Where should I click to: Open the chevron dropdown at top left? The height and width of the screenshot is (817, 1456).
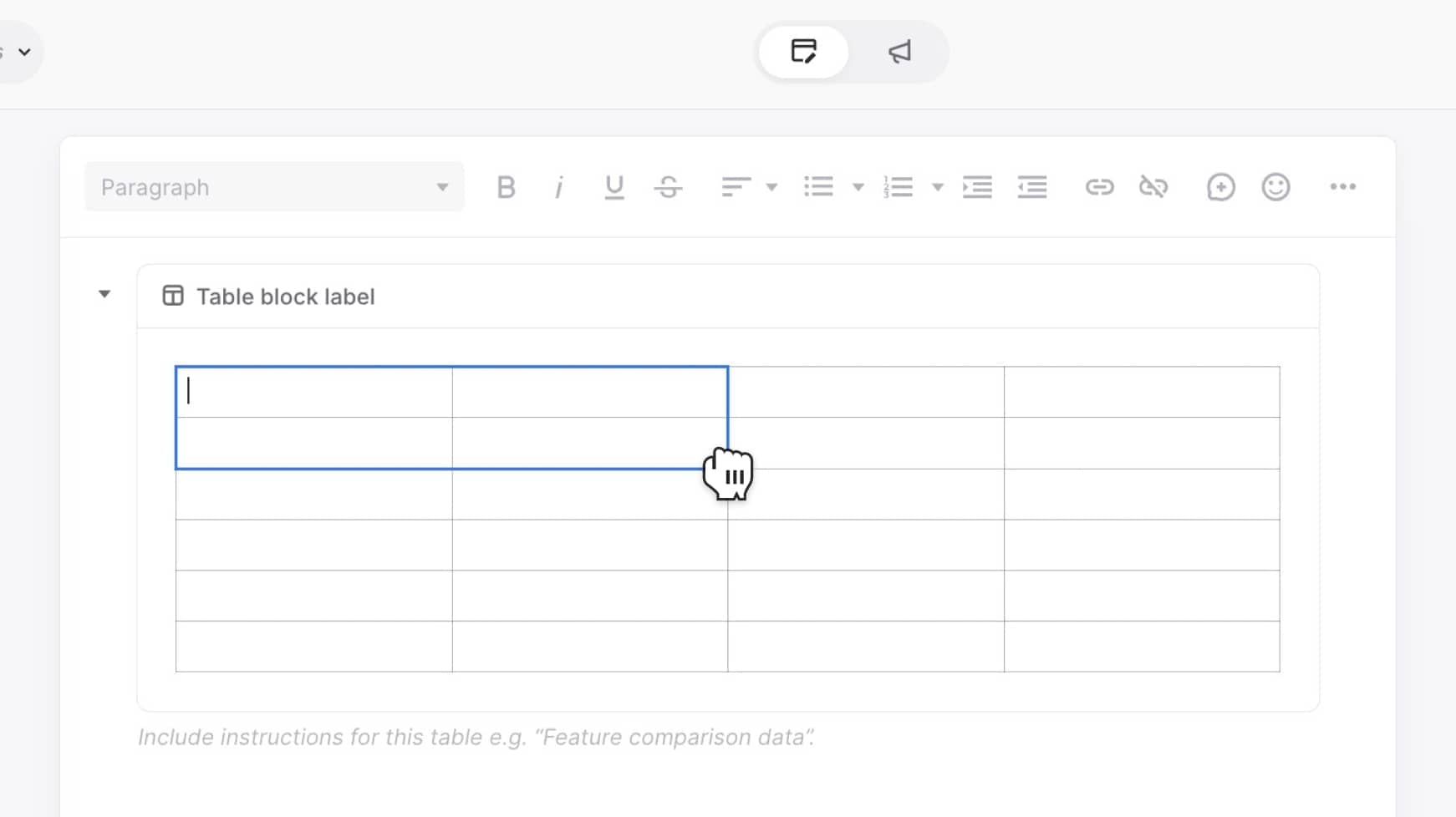pyautogui.click(x=24, y=52)
